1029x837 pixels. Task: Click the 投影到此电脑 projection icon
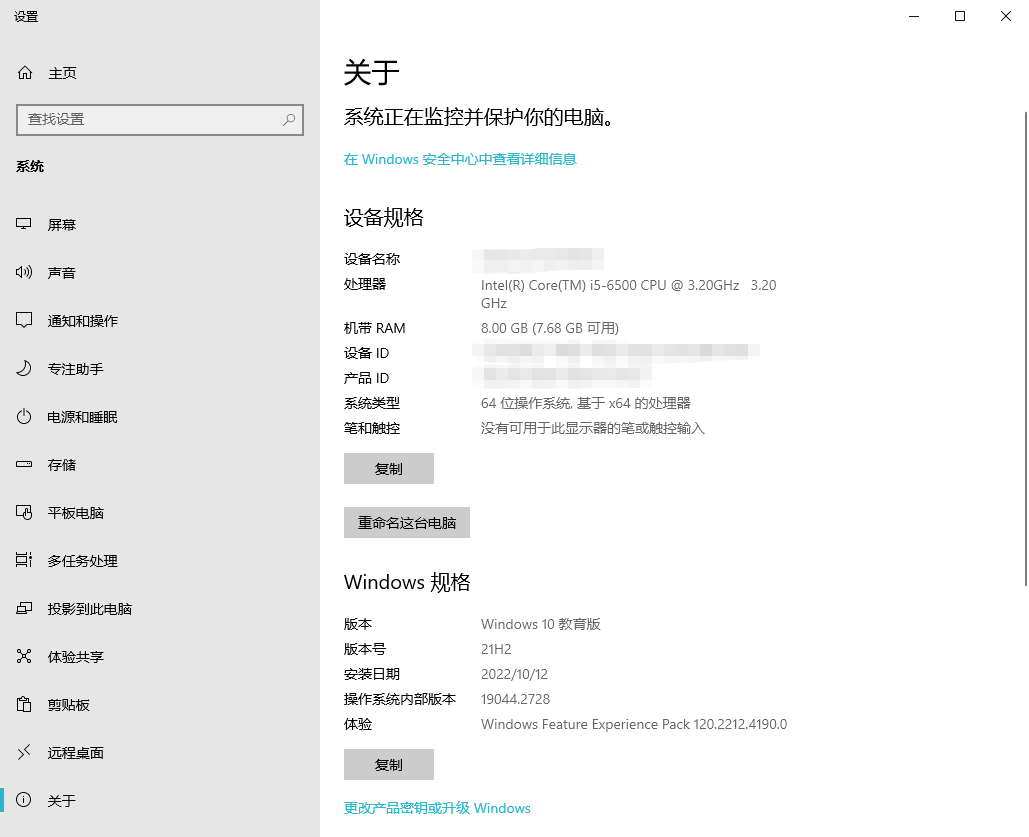tap(24, 609)
